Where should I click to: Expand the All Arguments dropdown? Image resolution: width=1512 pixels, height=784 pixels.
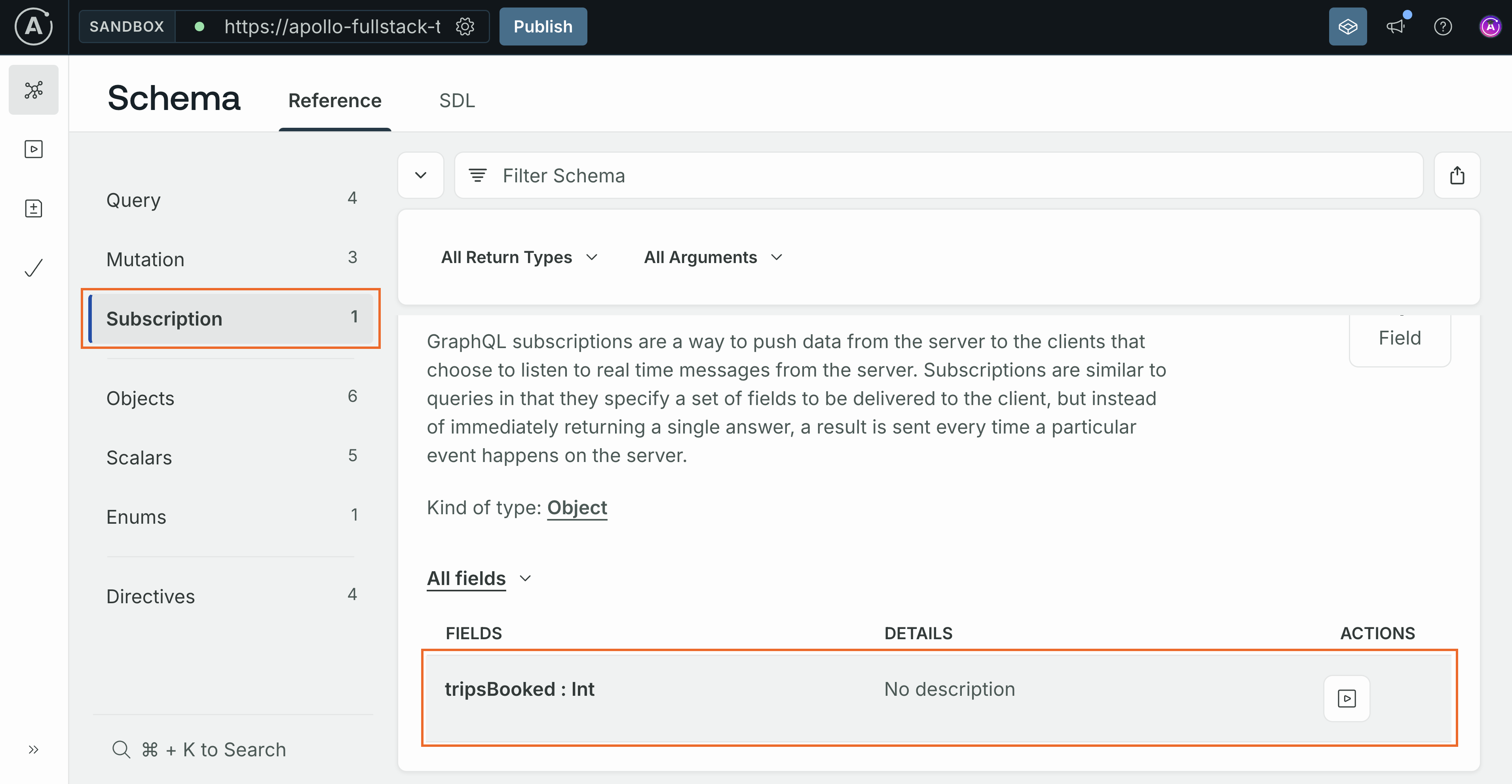[712, 257]
